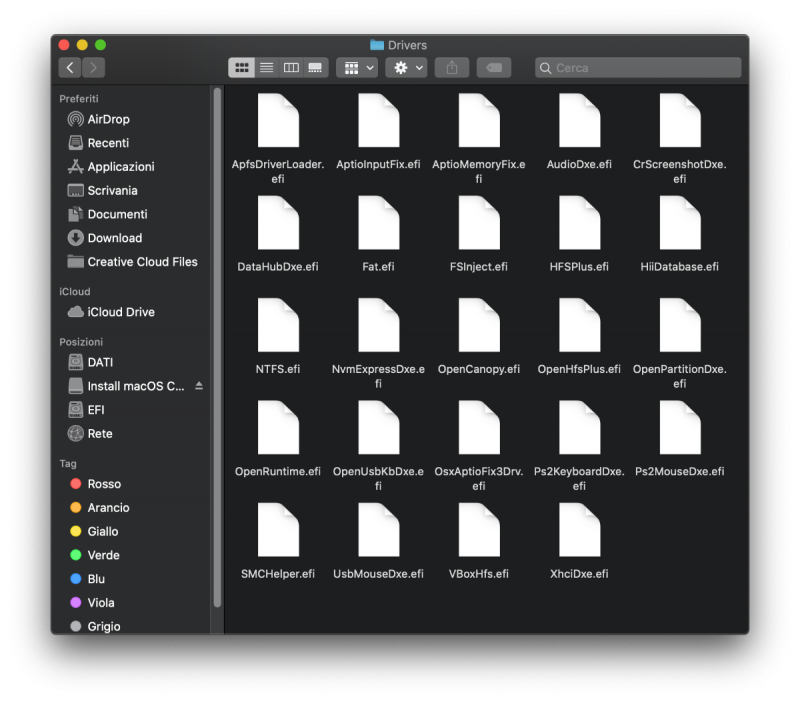Image resolution: width=800 pixels, height=702 pixels.
Task: Select the NvmExpressDxe.efi file
Action: [378, 343]
